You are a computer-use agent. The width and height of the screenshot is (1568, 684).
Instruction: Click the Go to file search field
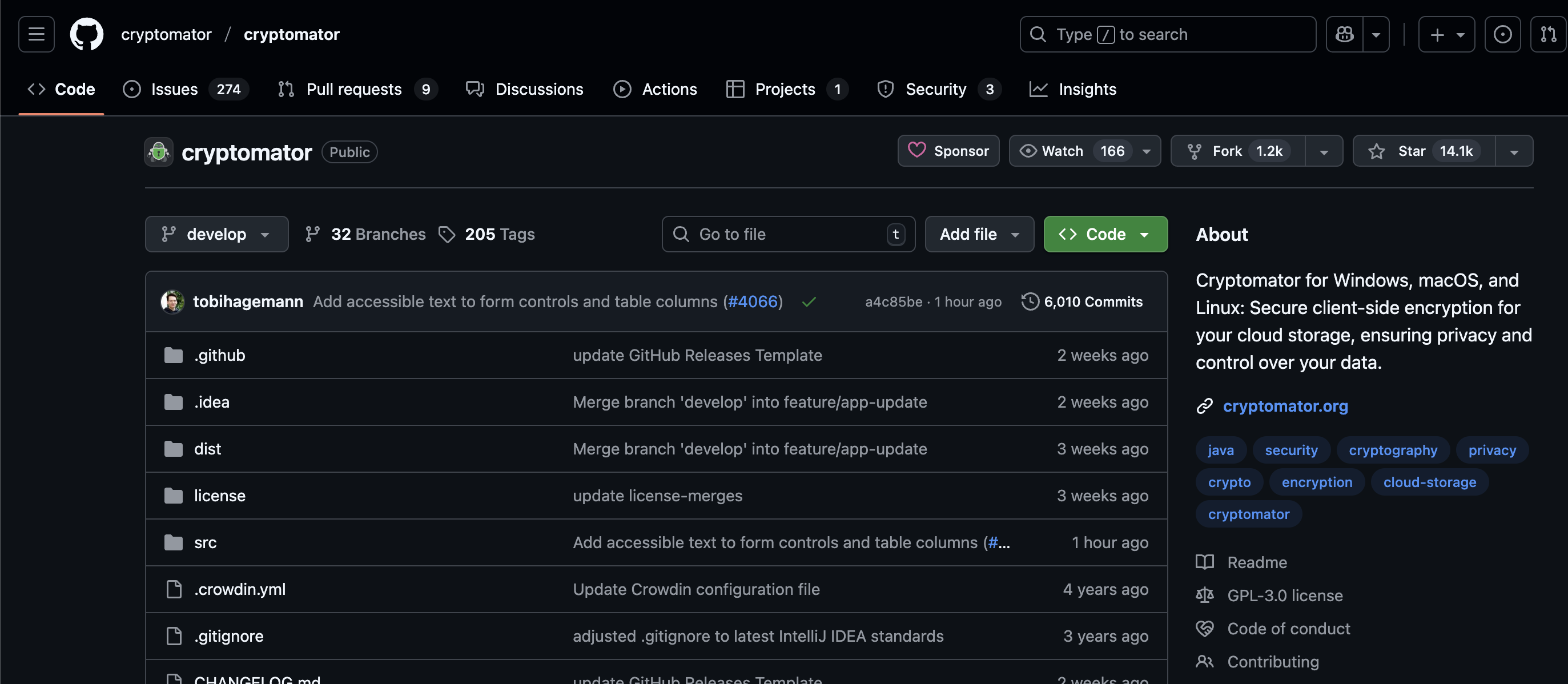pyautogui.click(x=785, y=234)
